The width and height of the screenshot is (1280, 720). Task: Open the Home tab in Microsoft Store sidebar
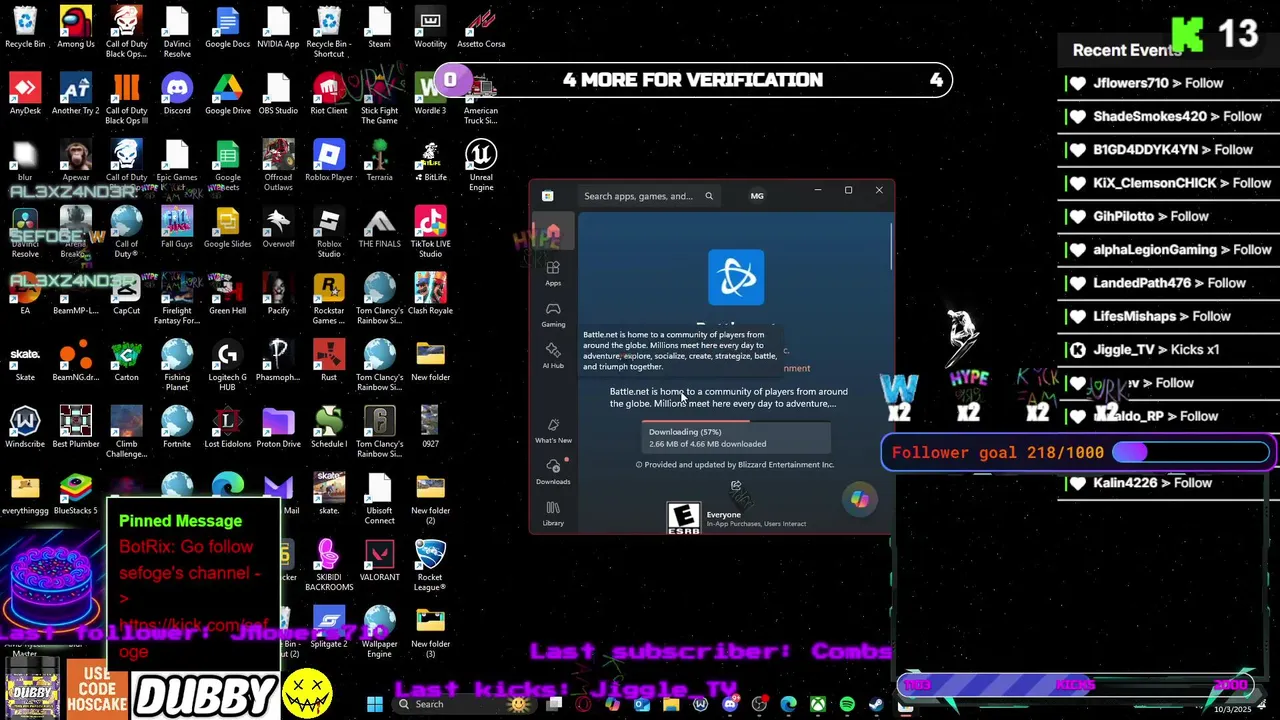553,232
